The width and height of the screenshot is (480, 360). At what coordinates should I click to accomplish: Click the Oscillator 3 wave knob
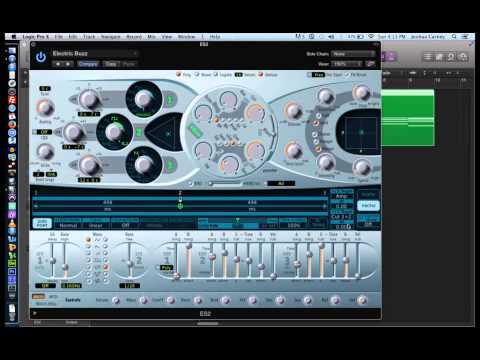pyautogui.click(x=144, y=164)
